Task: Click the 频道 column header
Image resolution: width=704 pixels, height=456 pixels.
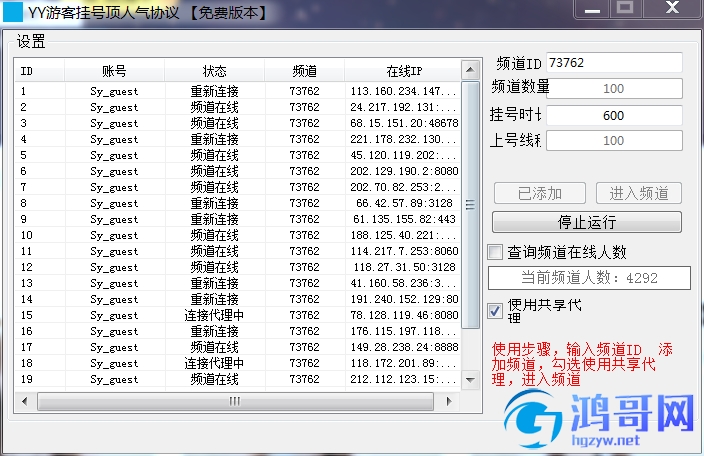Action: (304, 71)
